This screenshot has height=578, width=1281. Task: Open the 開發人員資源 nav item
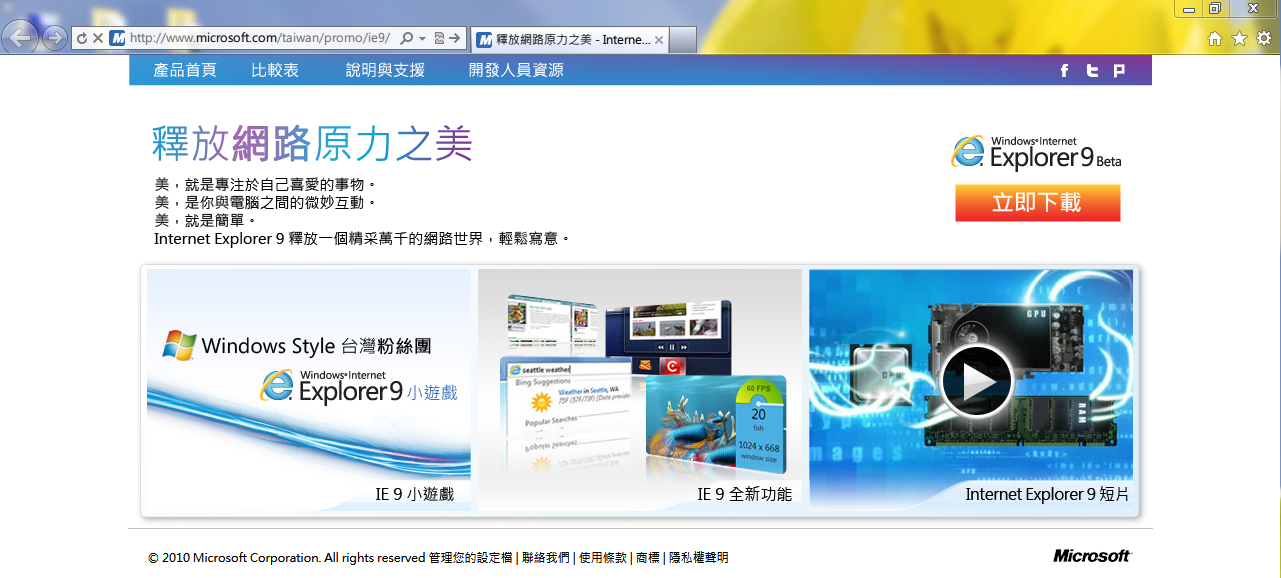[x=516, y=70]
